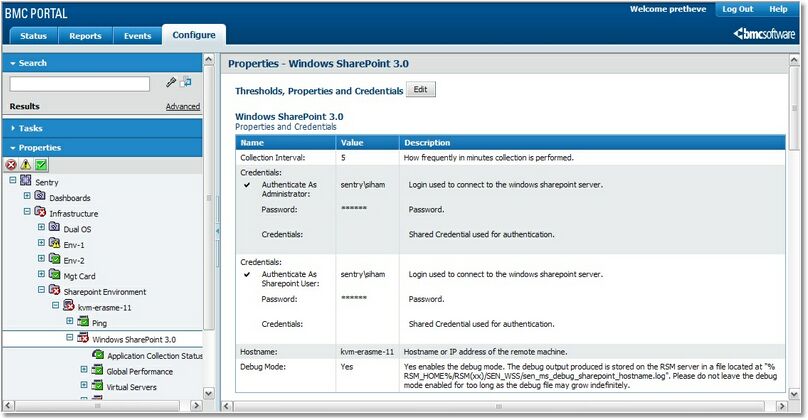Select the Mgt Card folder icon
The image size is (808, 420).
55,275
